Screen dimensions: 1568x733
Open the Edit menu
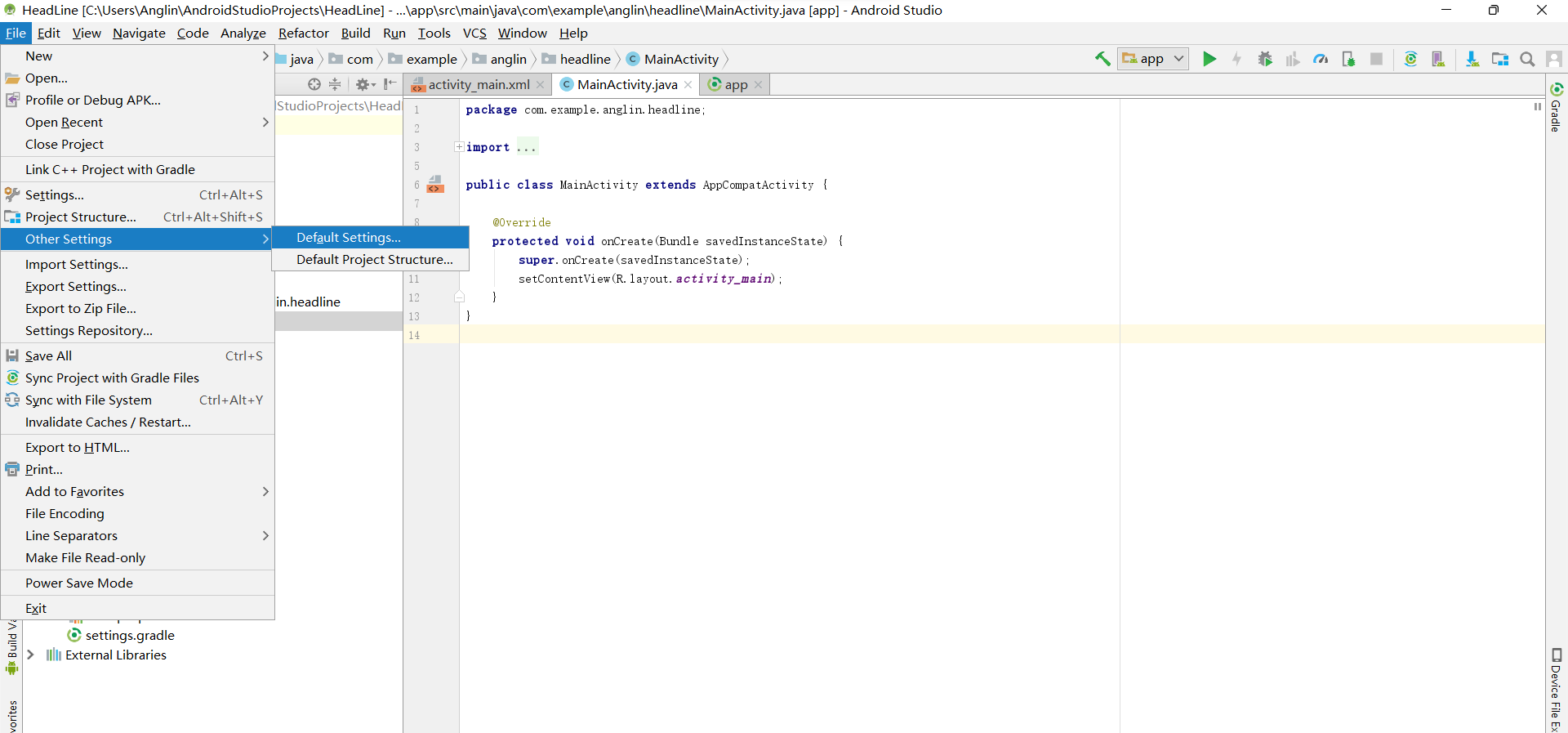pyautogui.click(x=49, y=33)
